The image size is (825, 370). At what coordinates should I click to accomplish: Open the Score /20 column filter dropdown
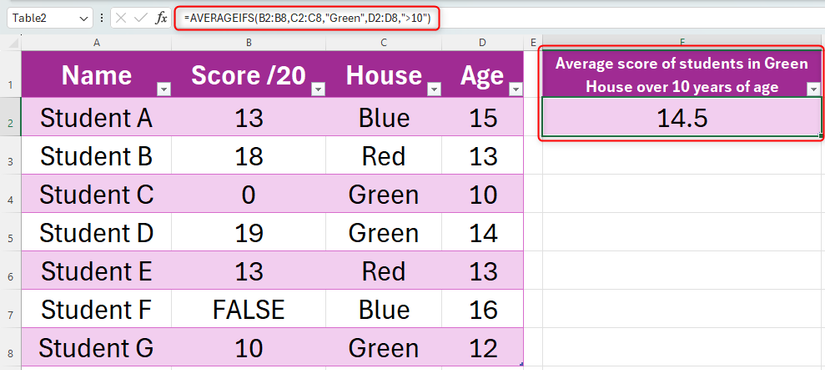(318, 90)
